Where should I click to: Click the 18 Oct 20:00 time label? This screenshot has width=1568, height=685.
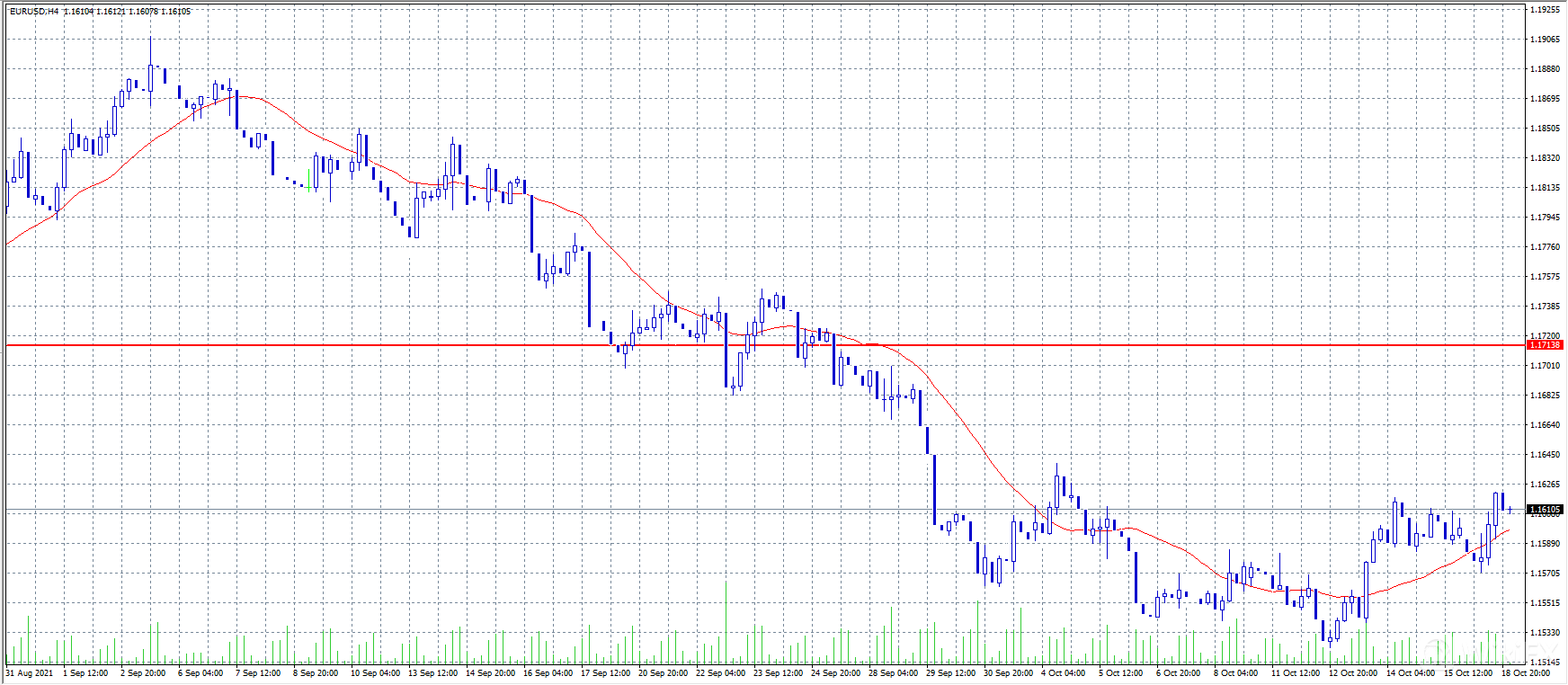point(1525,673)
